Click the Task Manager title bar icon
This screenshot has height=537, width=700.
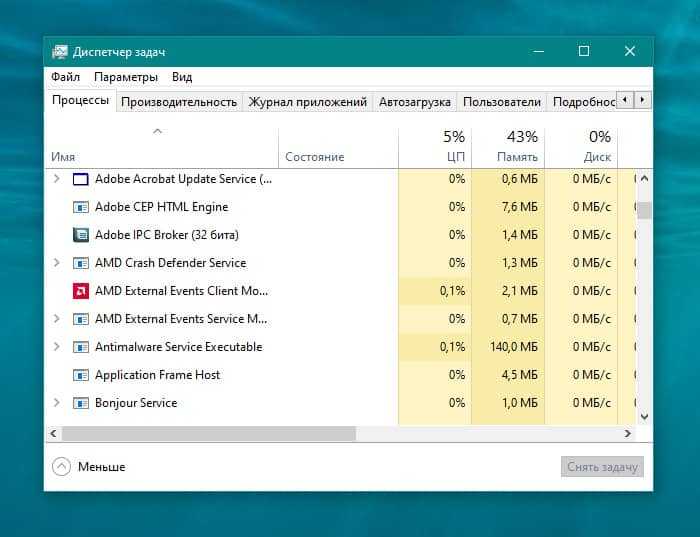[60, 52]
